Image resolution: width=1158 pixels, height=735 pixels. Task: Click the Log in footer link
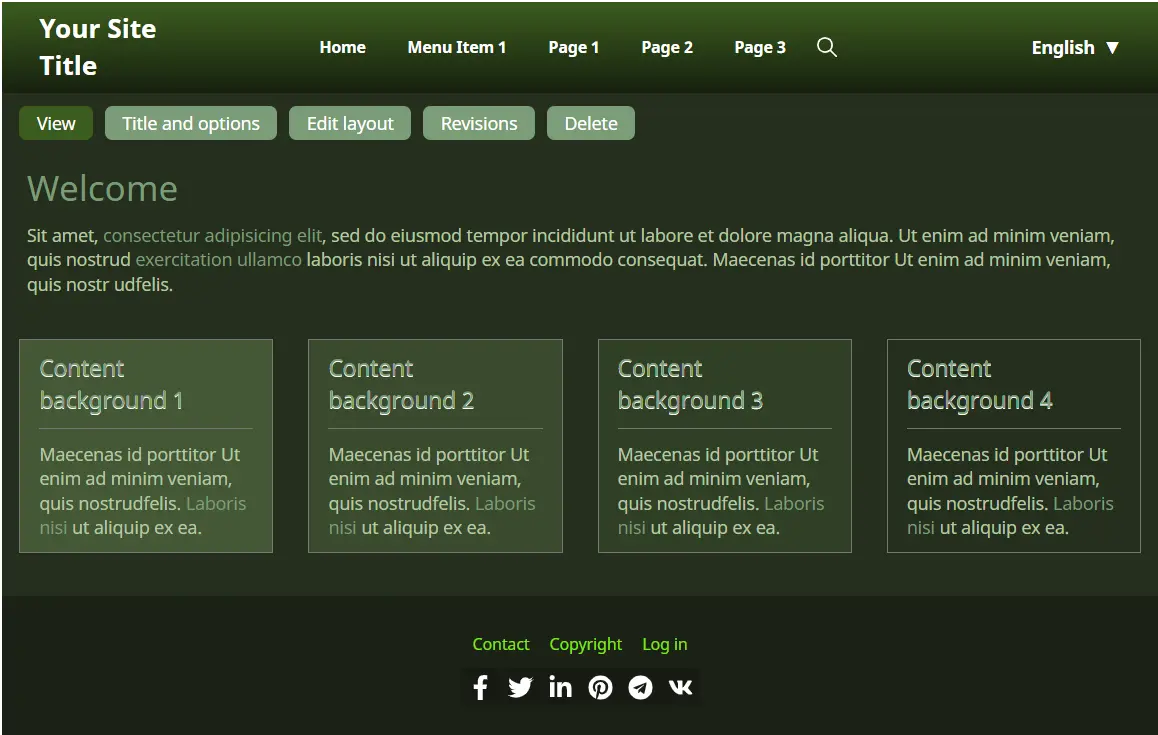[664, 644]
